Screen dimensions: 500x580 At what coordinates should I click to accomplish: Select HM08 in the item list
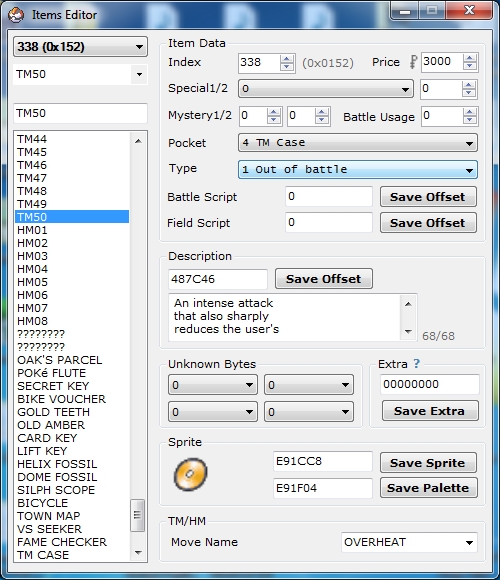[x=72, y=321]
